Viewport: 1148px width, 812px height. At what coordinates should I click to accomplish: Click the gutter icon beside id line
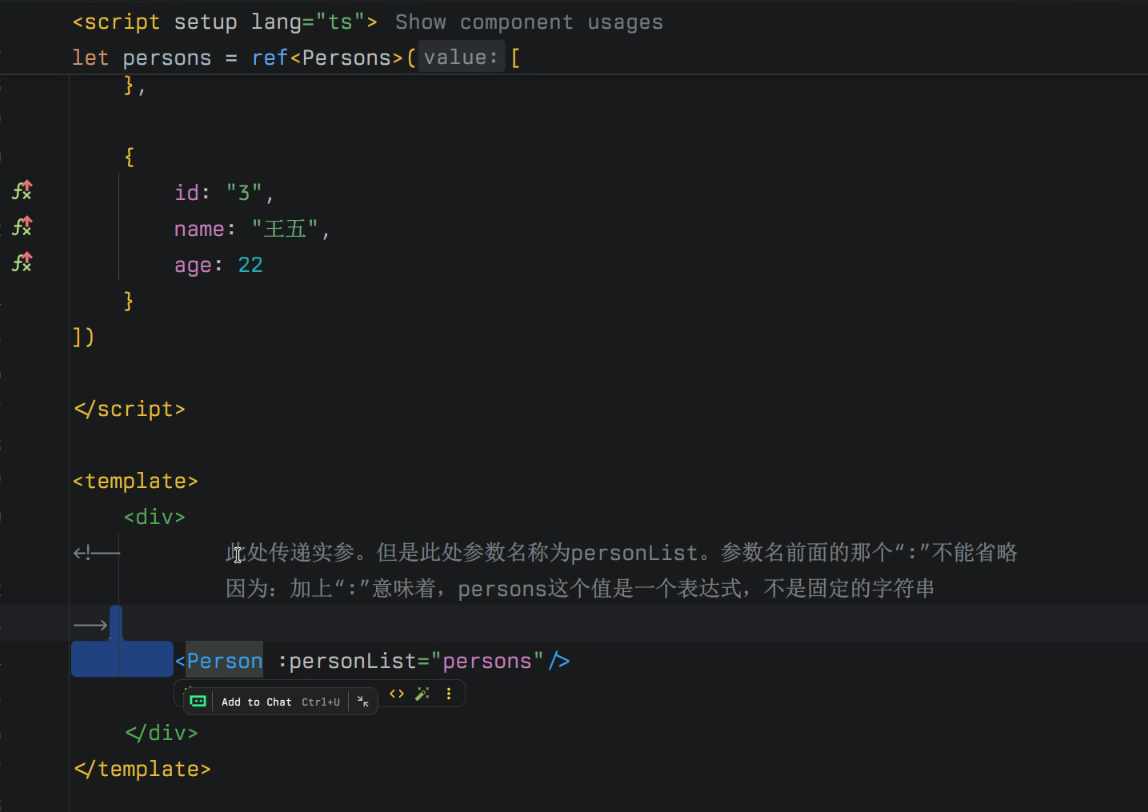[x=22, y=190]
